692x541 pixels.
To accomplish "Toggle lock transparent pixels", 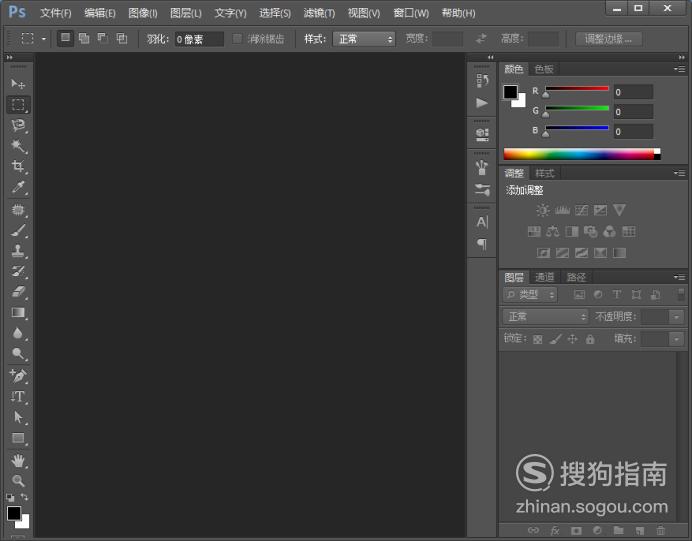I will click(x=538, y=339).
